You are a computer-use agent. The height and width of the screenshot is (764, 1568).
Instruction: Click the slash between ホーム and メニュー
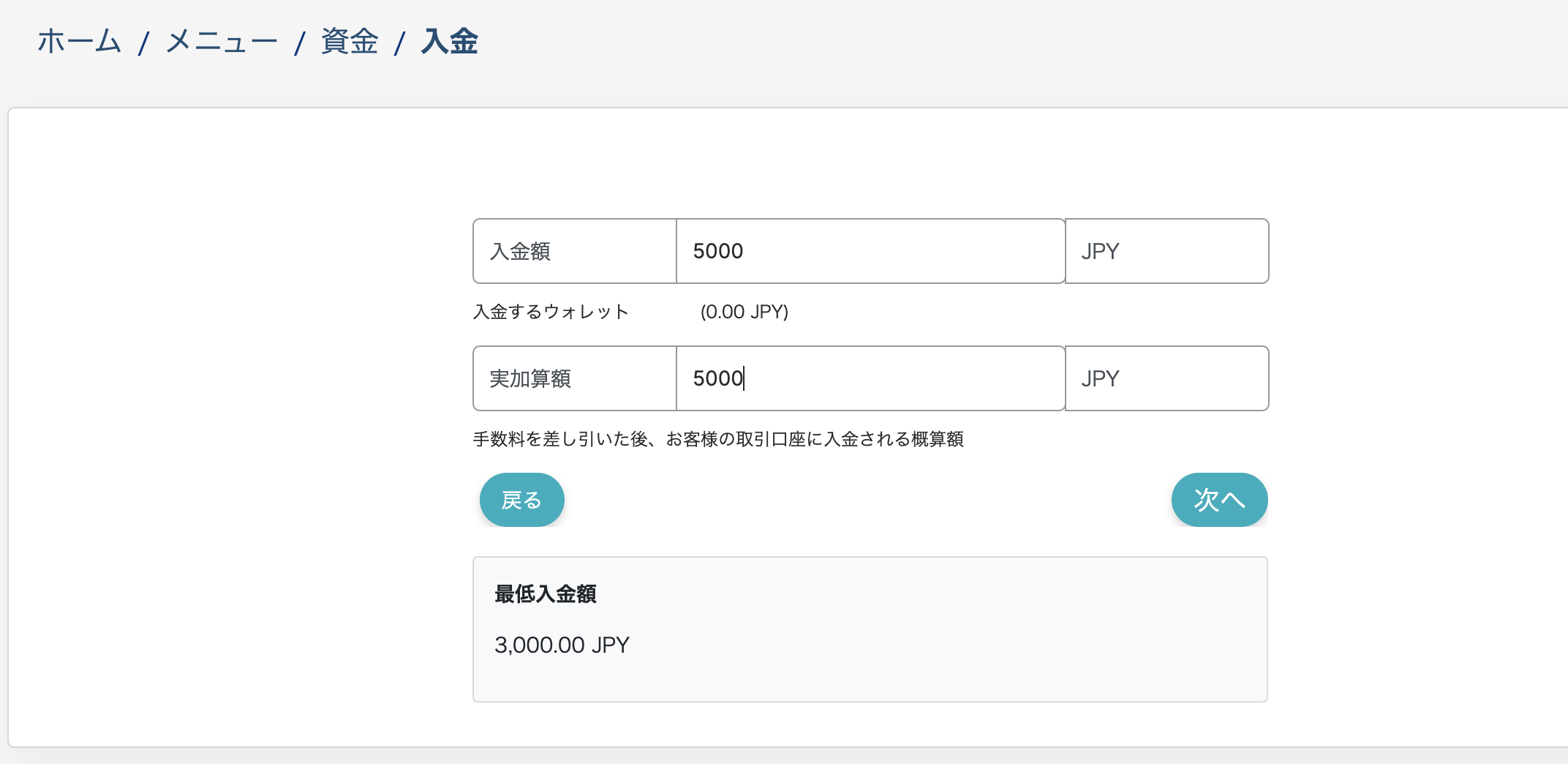[144, 43]
